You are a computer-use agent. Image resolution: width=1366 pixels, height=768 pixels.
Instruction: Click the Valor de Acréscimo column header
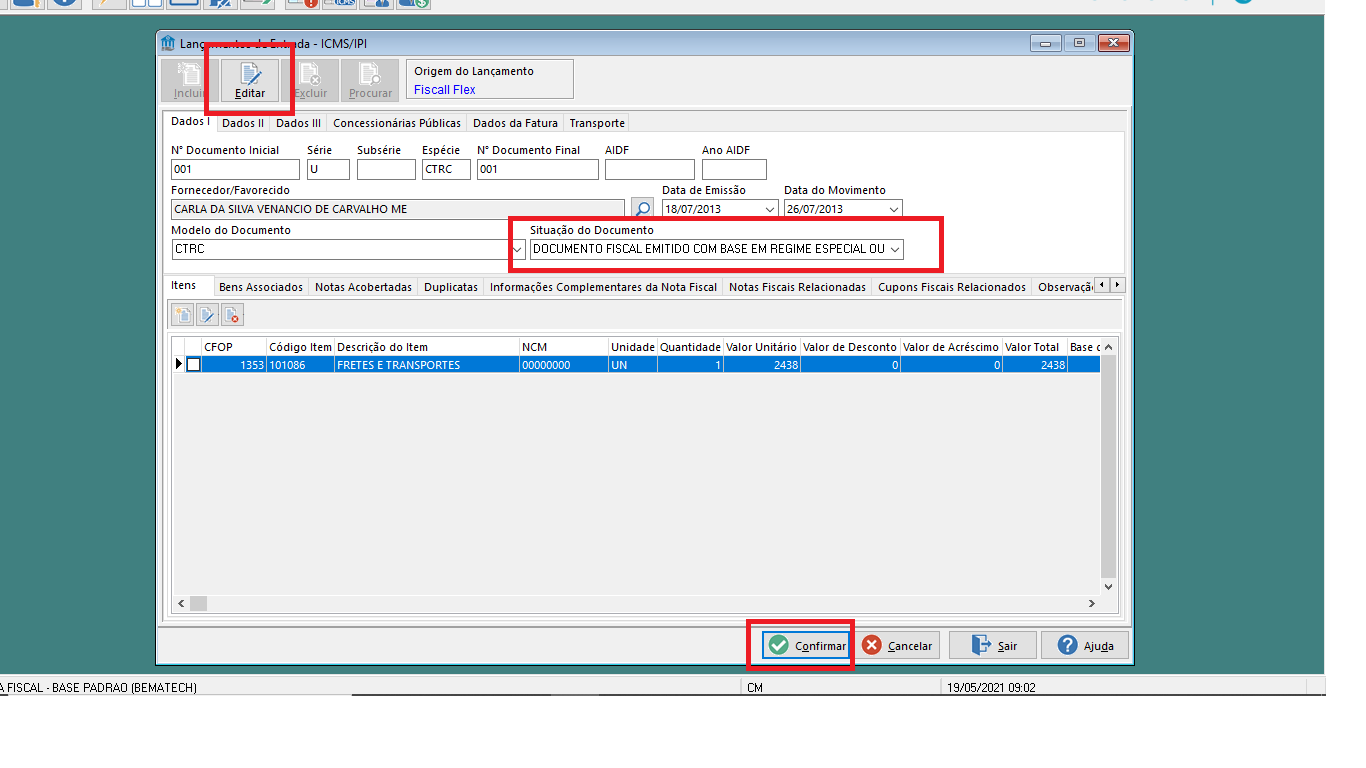[952, 347]
